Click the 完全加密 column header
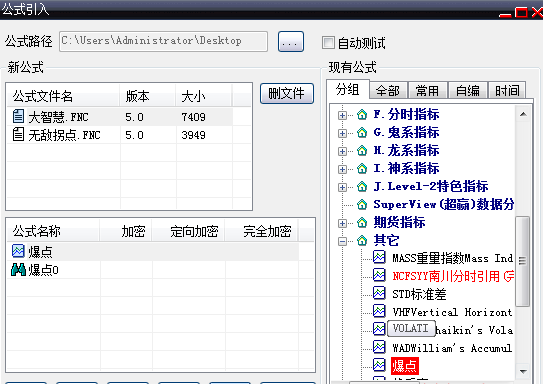 coord(262,231)
